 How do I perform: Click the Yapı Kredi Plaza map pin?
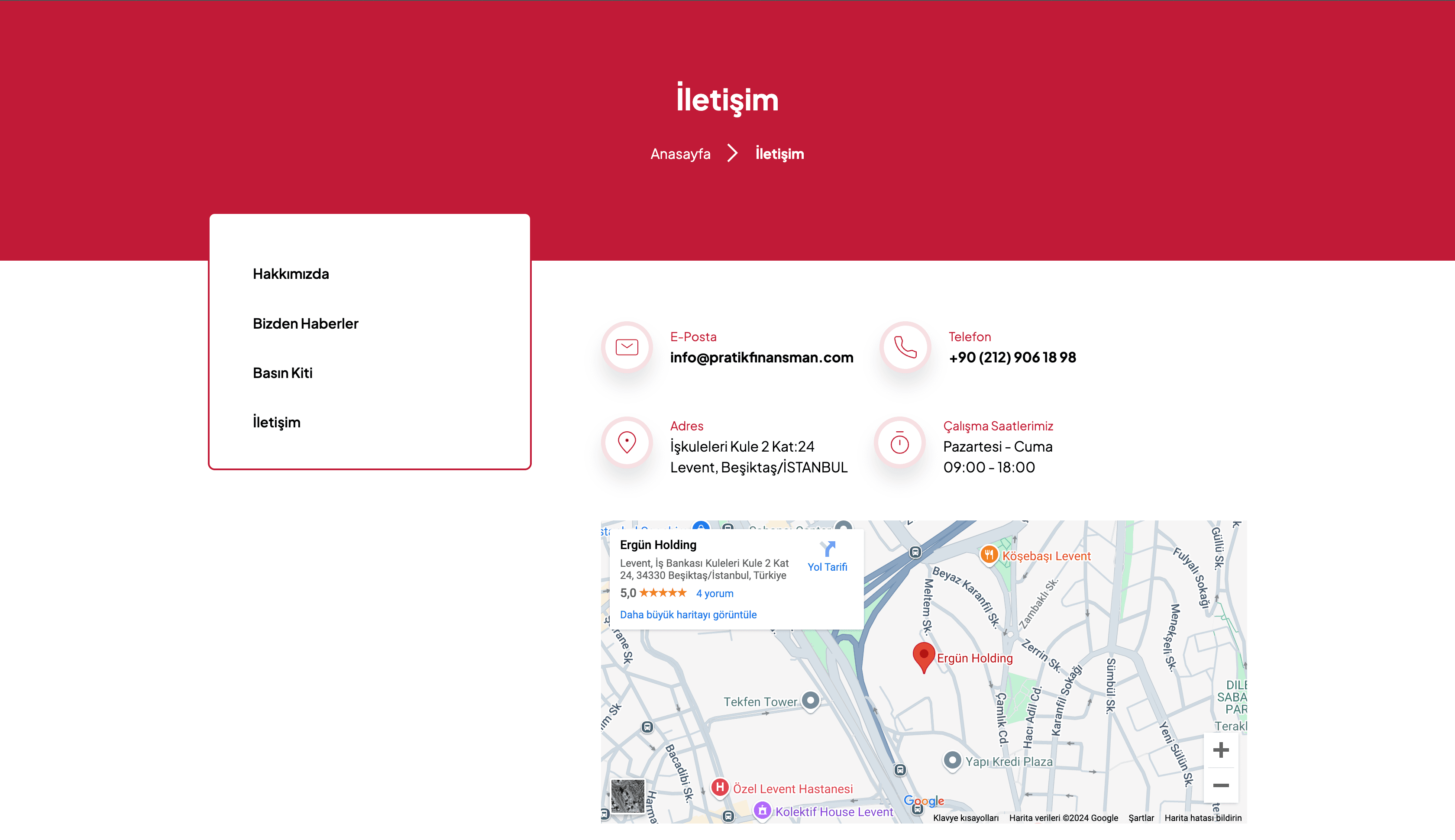coord(952,760)
